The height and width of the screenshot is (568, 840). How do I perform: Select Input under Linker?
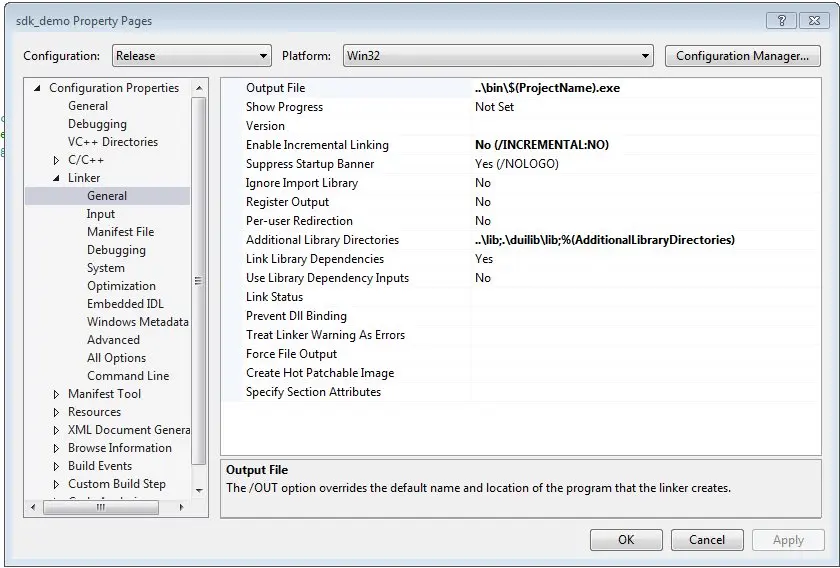point(101,214)
